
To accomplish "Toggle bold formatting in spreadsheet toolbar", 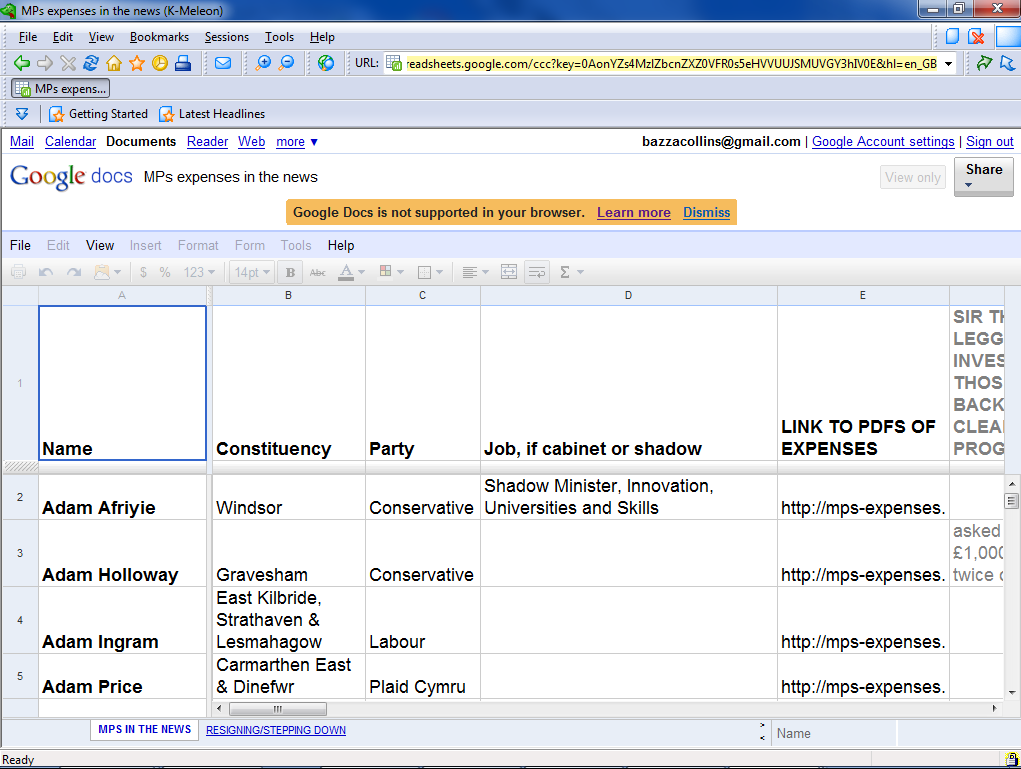I will point(290,272).
